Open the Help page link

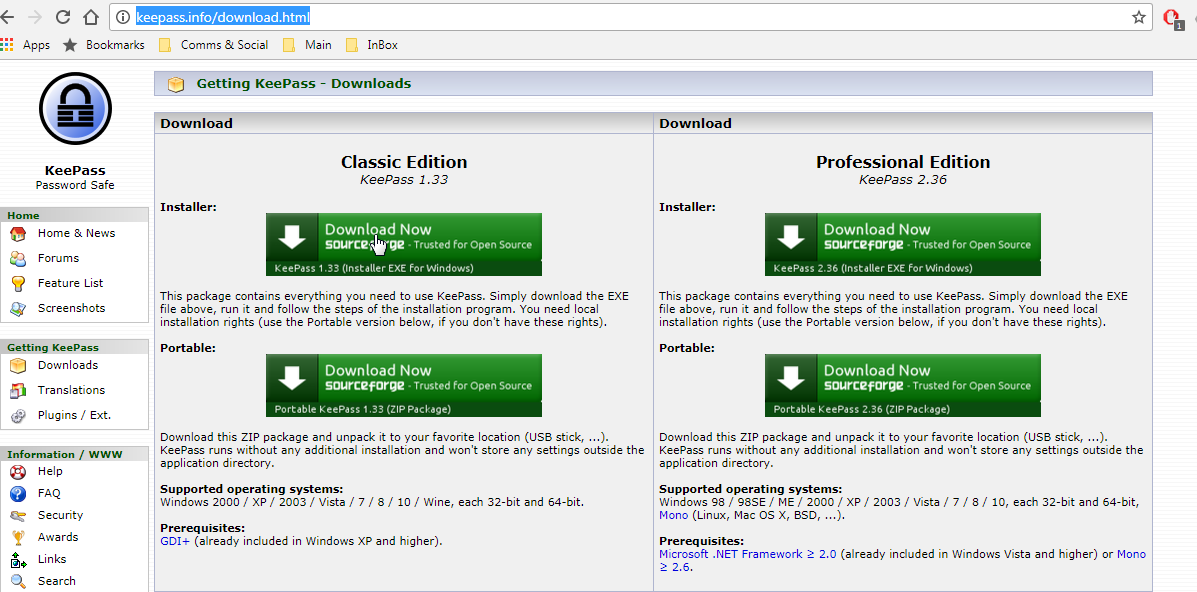[50, 471]
